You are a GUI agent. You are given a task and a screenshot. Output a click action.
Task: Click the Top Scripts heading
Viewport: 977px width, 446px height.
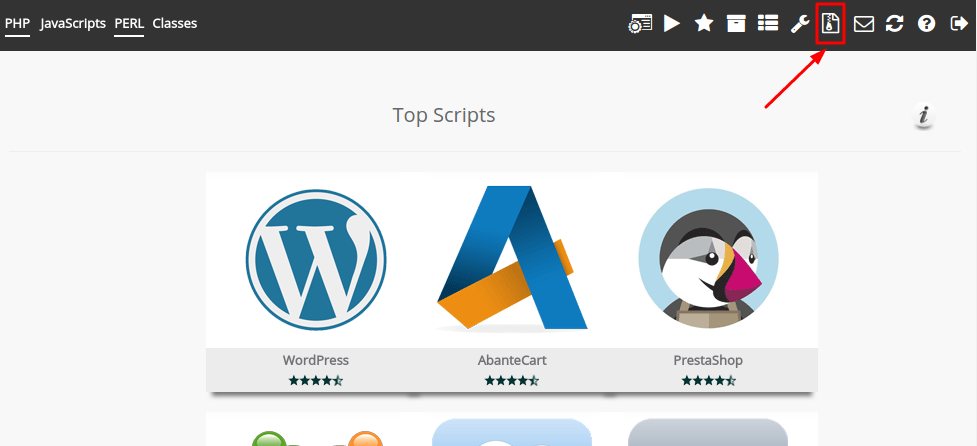pos(444,115)
